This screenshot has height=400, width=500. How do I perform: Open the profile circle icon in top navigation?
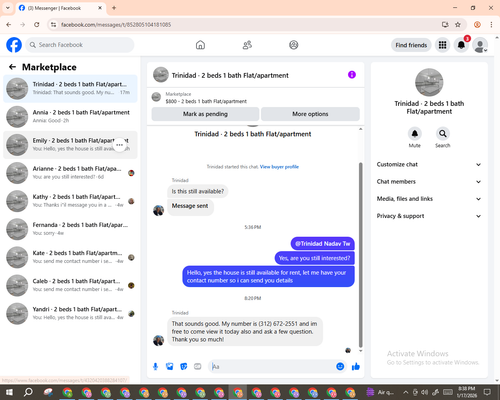tap(294, 45)
